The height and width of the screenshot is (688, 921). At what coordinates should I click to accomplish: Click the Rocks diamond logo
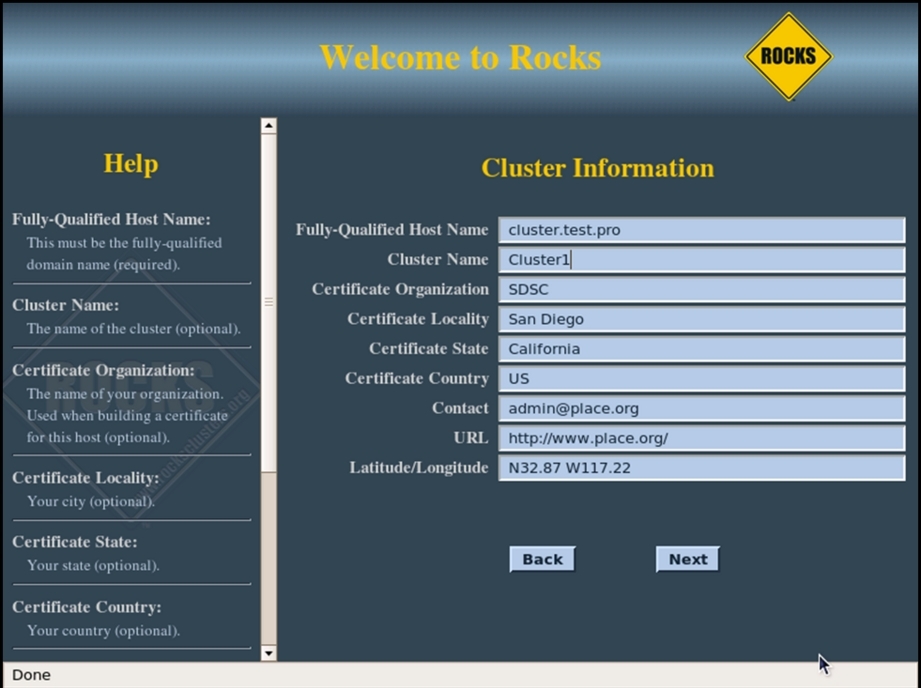pyautogui.click(x=788, y=56)
